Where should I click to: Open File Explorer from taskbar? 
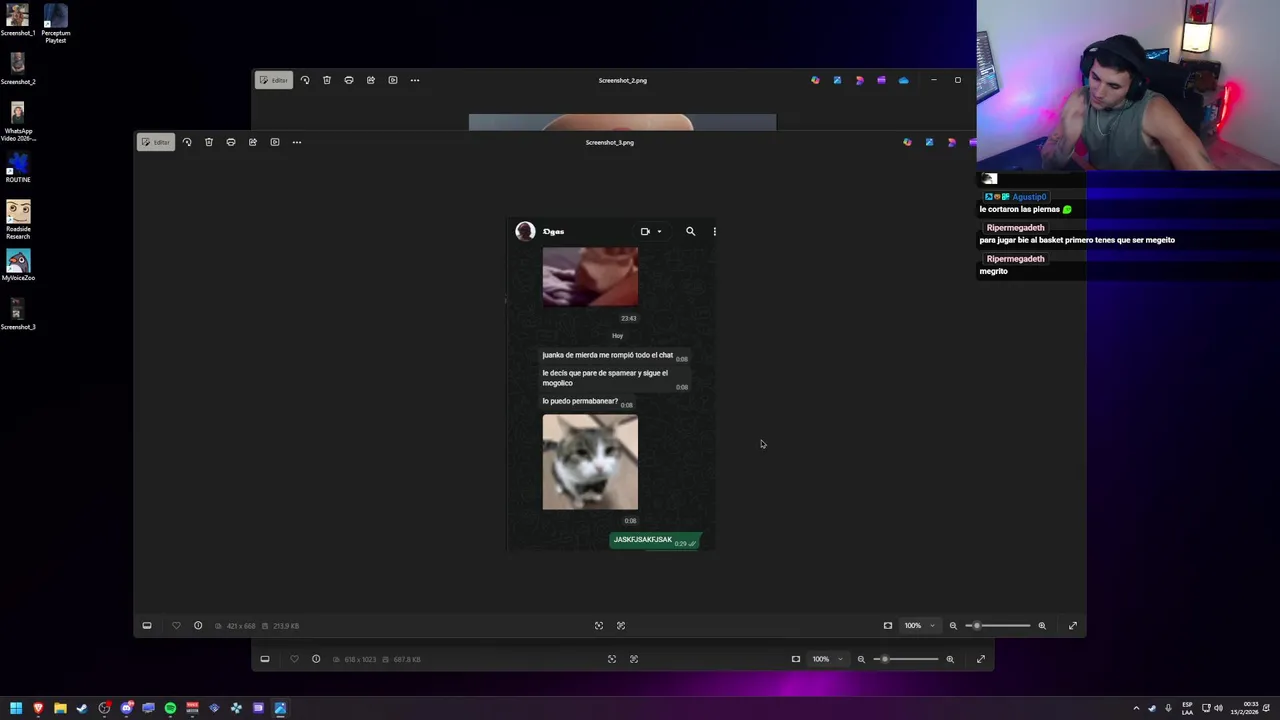(x=60, y=708)
